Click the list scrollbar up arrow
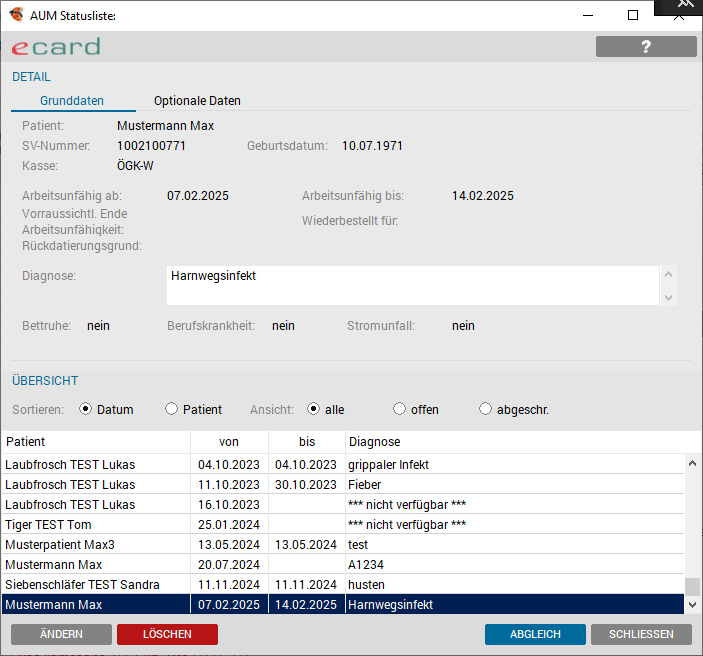The width and height of the screenshot is (703, 656). [692, 463]
